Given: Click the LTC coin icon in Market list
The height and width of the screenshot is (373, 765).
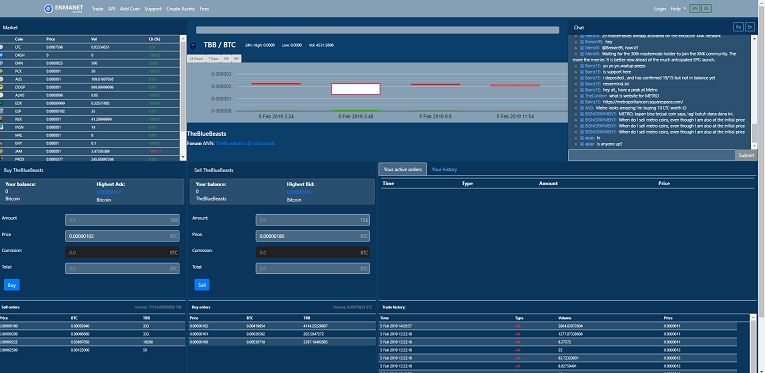Looking at the screenshot, I should pyautogui.click(x=1, y=47).
